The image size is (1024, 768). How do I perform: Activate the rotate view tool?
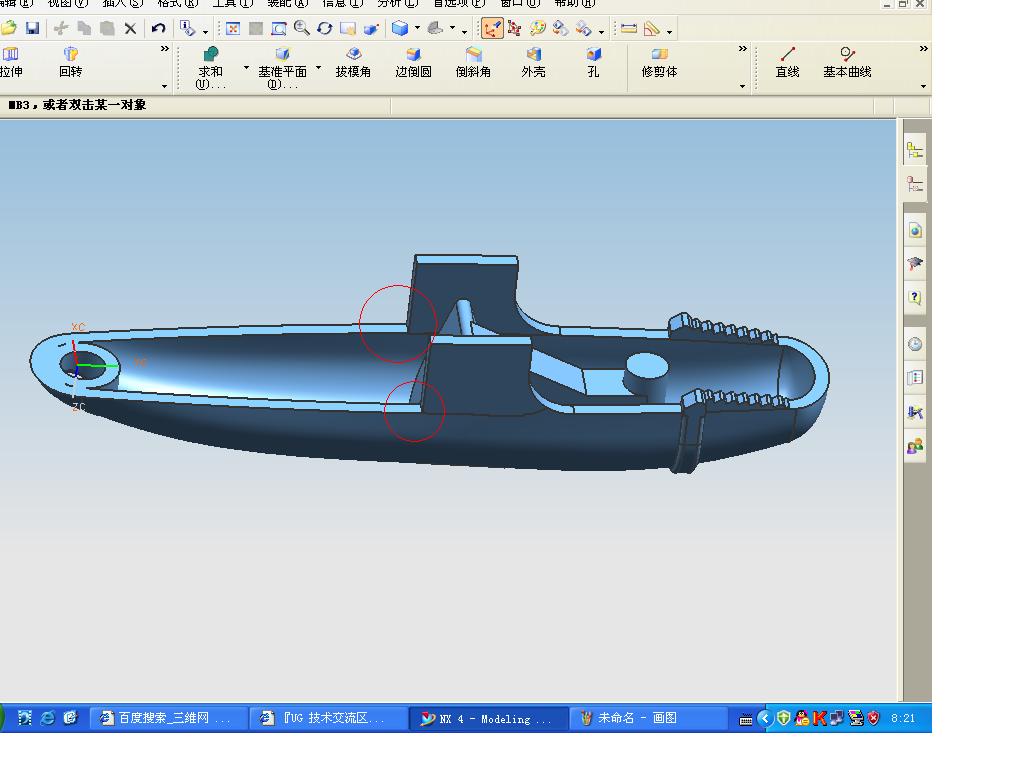(324, 28)
